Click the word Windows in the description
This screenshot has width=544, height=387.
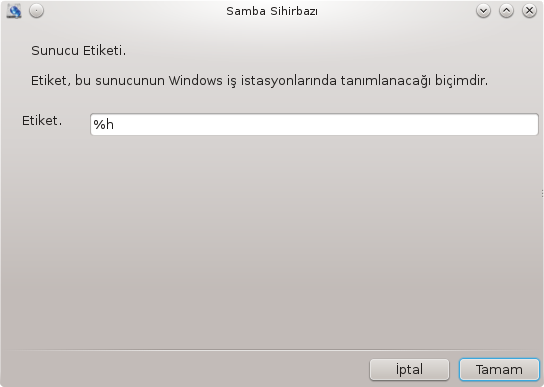pos(195,81)
